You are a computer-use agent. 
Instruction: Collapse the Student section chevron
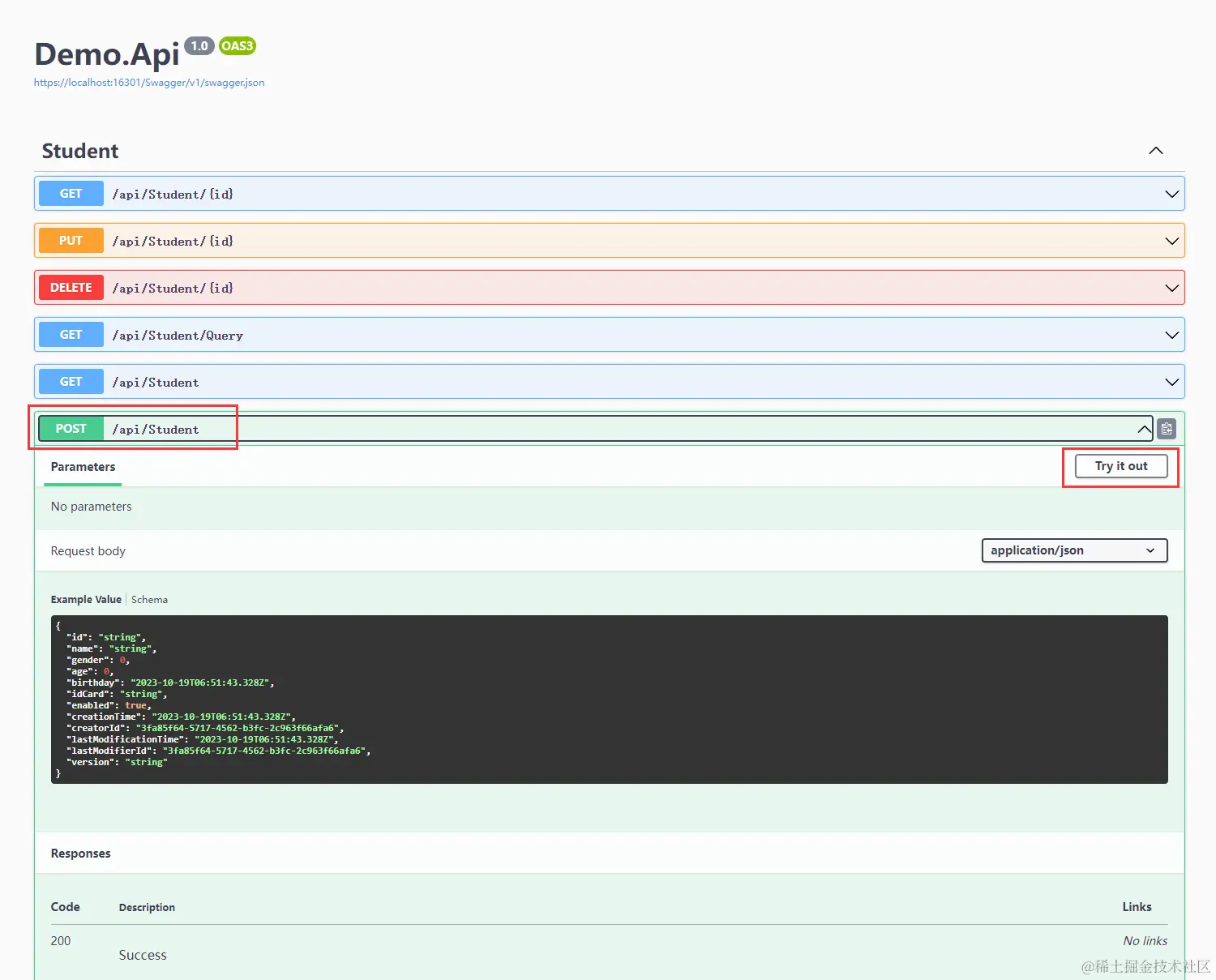click(x=1156, y=151)
